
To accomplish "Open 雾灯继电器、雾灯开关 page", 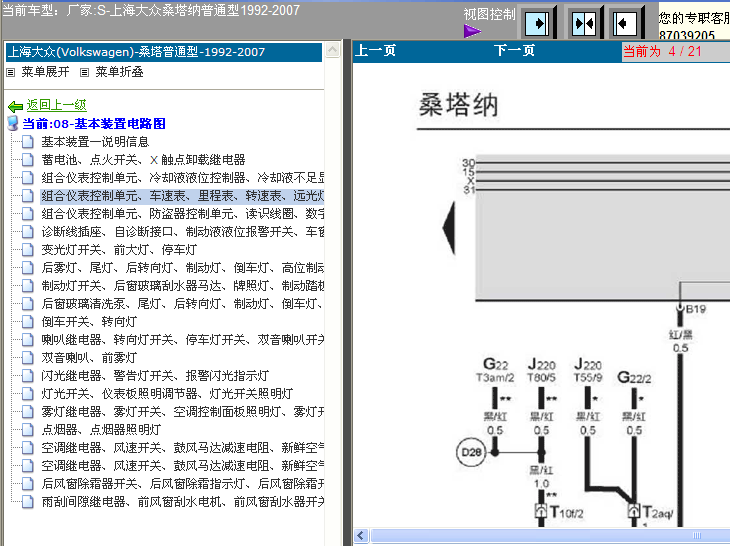I will coord(182,411).
